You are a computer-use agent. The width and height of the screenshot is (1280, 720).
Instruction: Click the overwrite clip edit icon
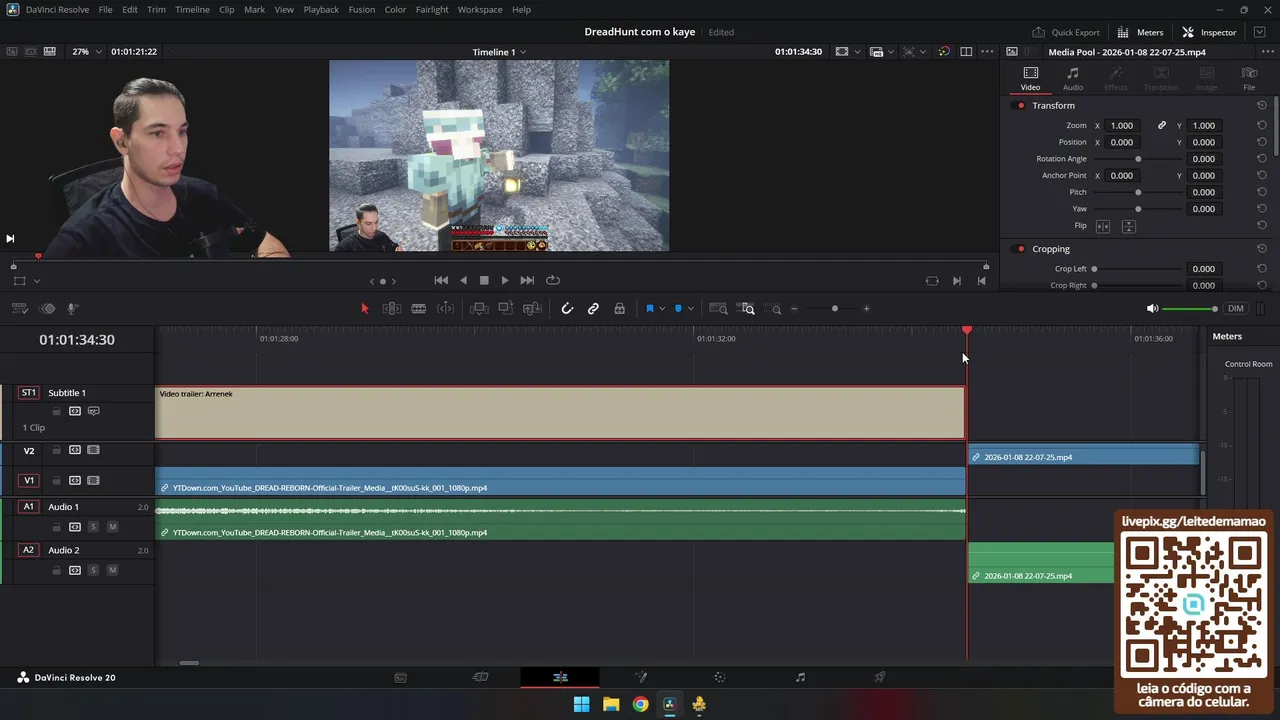pyautogui.click(x=506, y=309)
